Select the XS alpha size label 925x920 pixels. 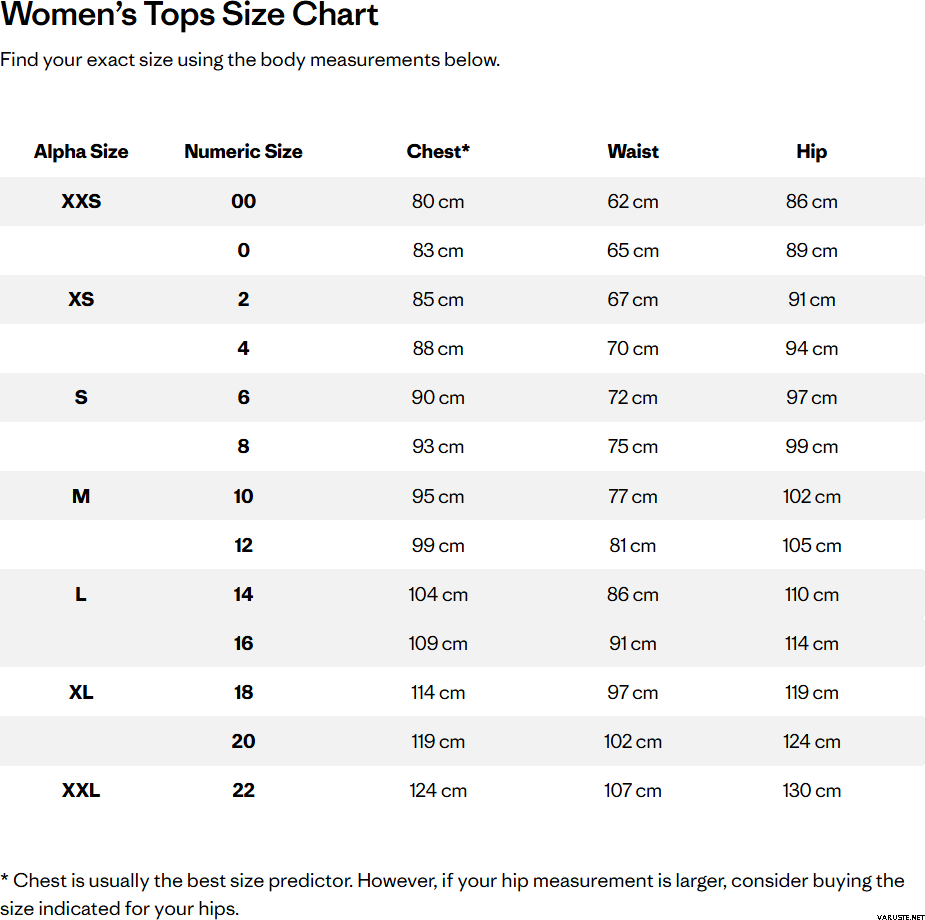click(x=81, y=299)
